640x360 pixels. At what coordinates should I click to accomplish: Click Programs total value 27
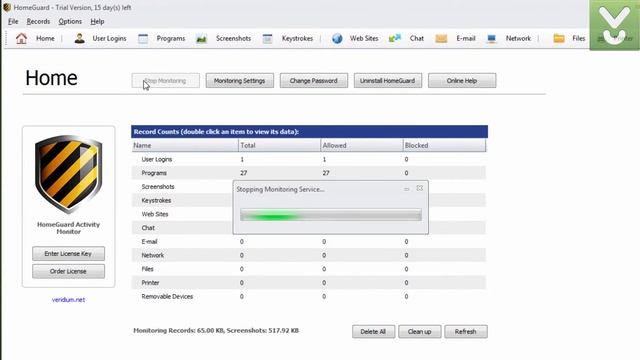(244, 173)
